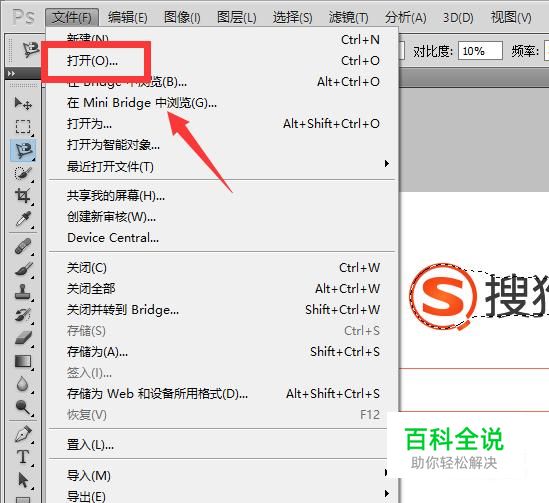This screenshot has width=549, height=503.
Task: Select the Clone Stamp tool
Action: click(23, 292)
